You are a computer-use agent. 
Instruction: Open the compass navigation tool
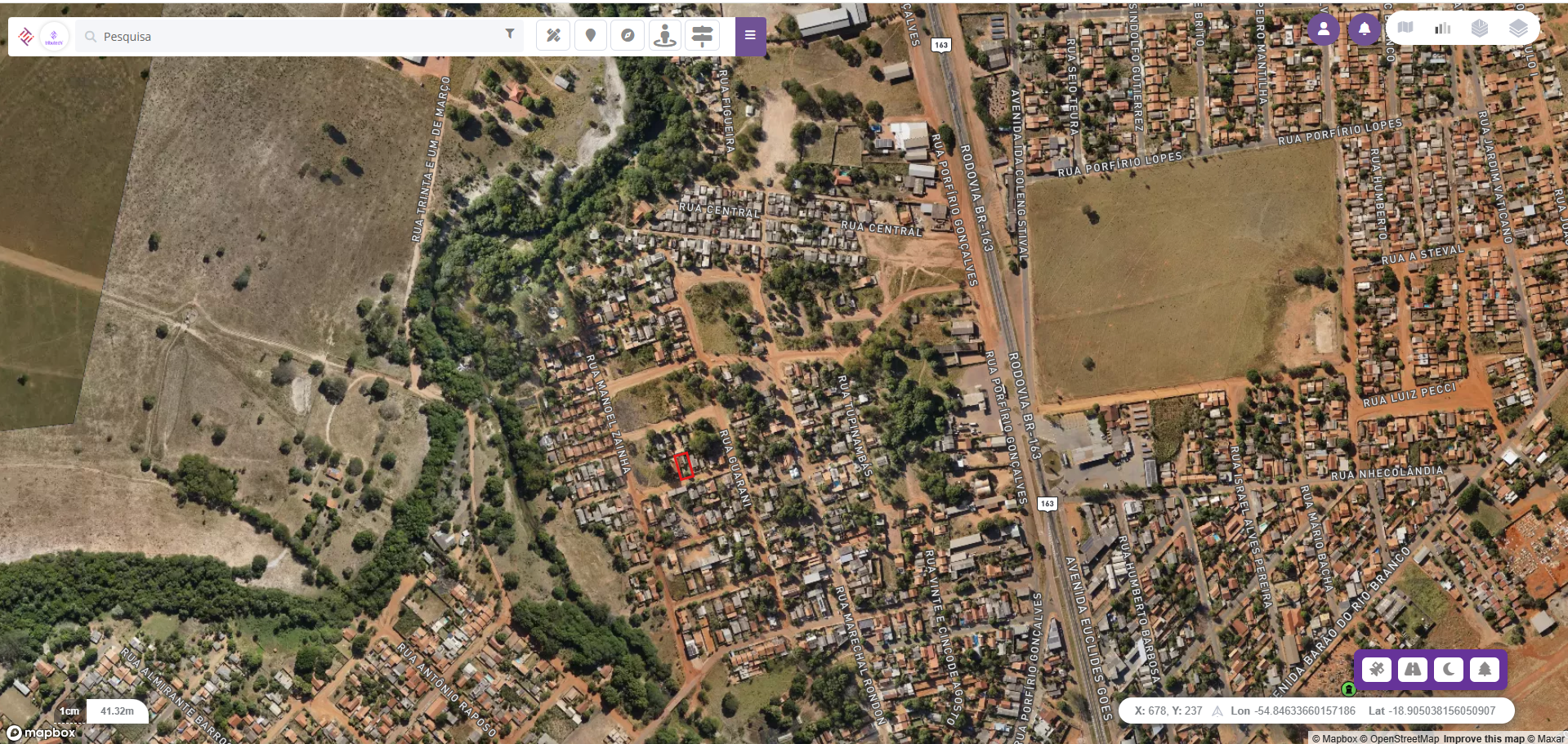pyautogui.click(x=628, y=35)
